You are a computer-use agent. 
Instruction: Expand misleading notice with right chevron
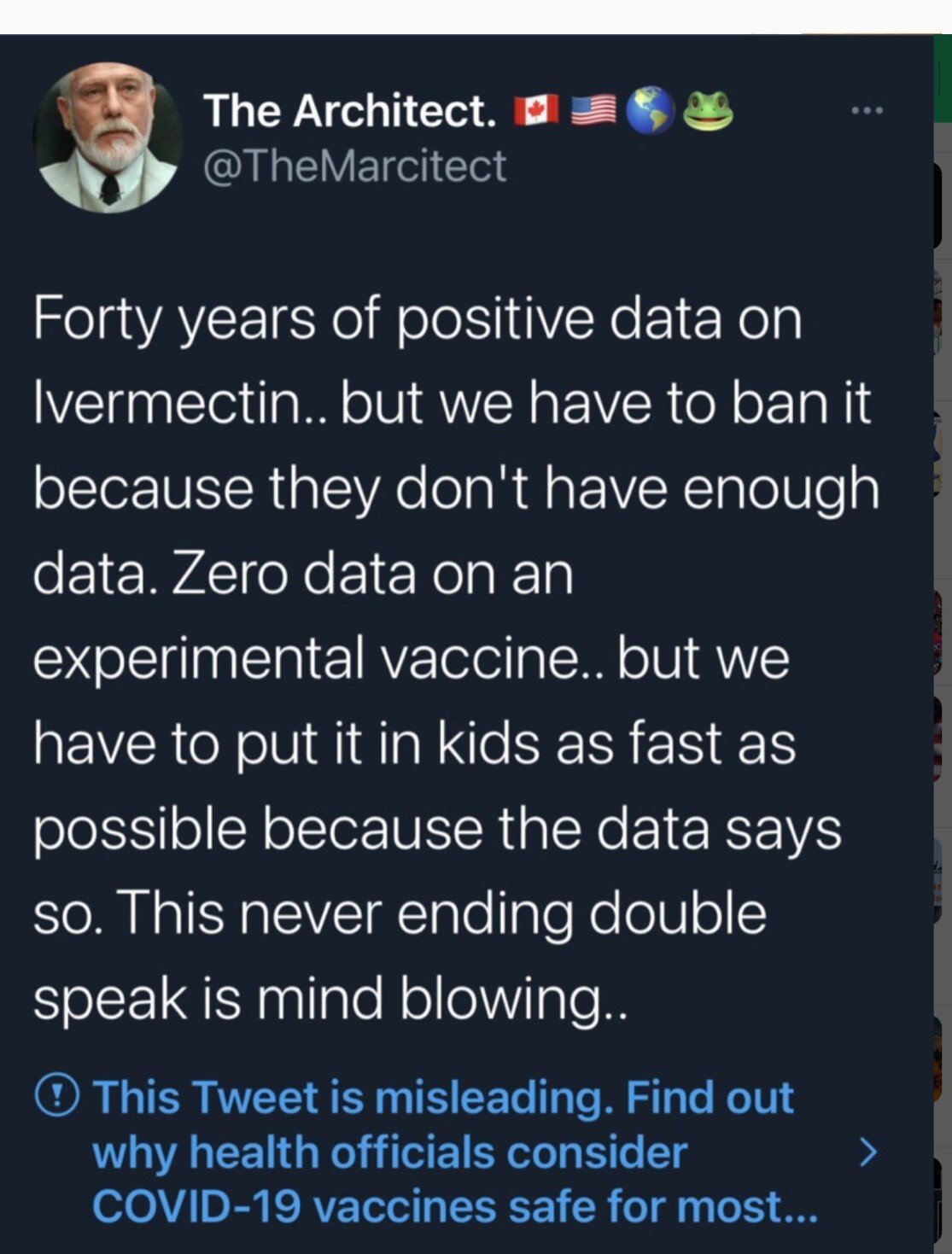pyautogui.click(x=867, y=1152)
